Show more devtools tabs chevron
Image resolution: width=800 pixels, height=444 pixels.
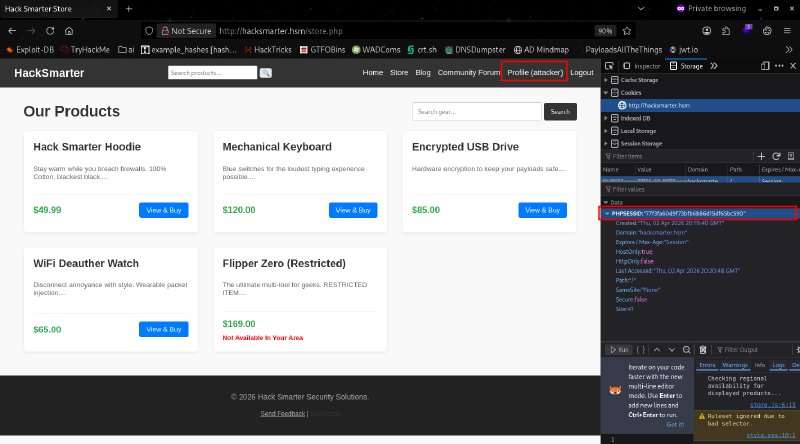(x=714, y=66)
